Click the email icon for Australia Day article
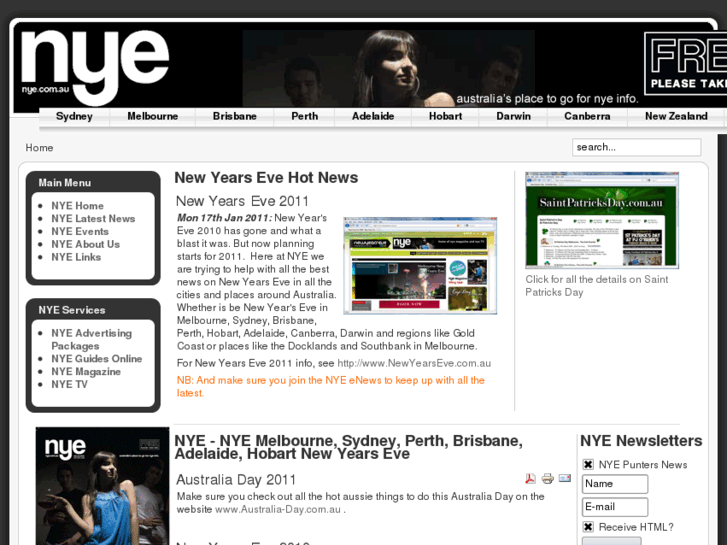Image resolution: width=727 pixels, height=545 pixels. point(565,478)
